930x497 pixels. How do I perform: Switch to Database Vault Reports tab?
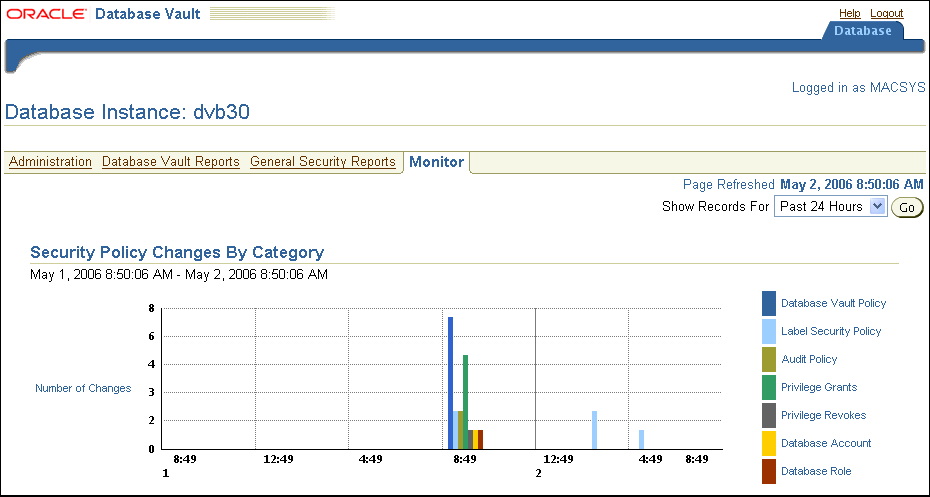171,162
